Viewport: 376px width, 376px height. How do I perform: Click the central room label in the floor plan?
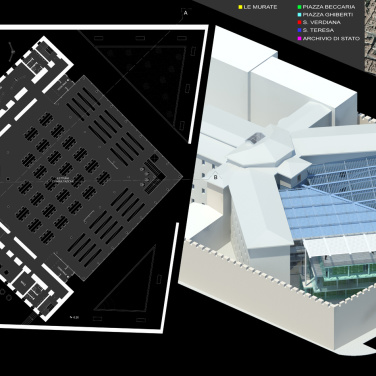click(x=62, y=179)
